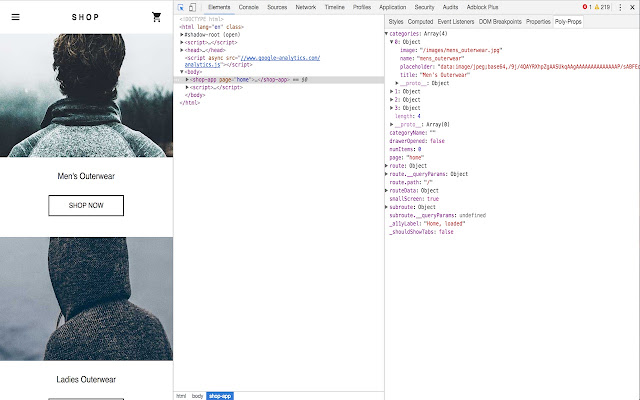Expand the shop-app element node
Viewport: 640px width, 400px height.
187,80
